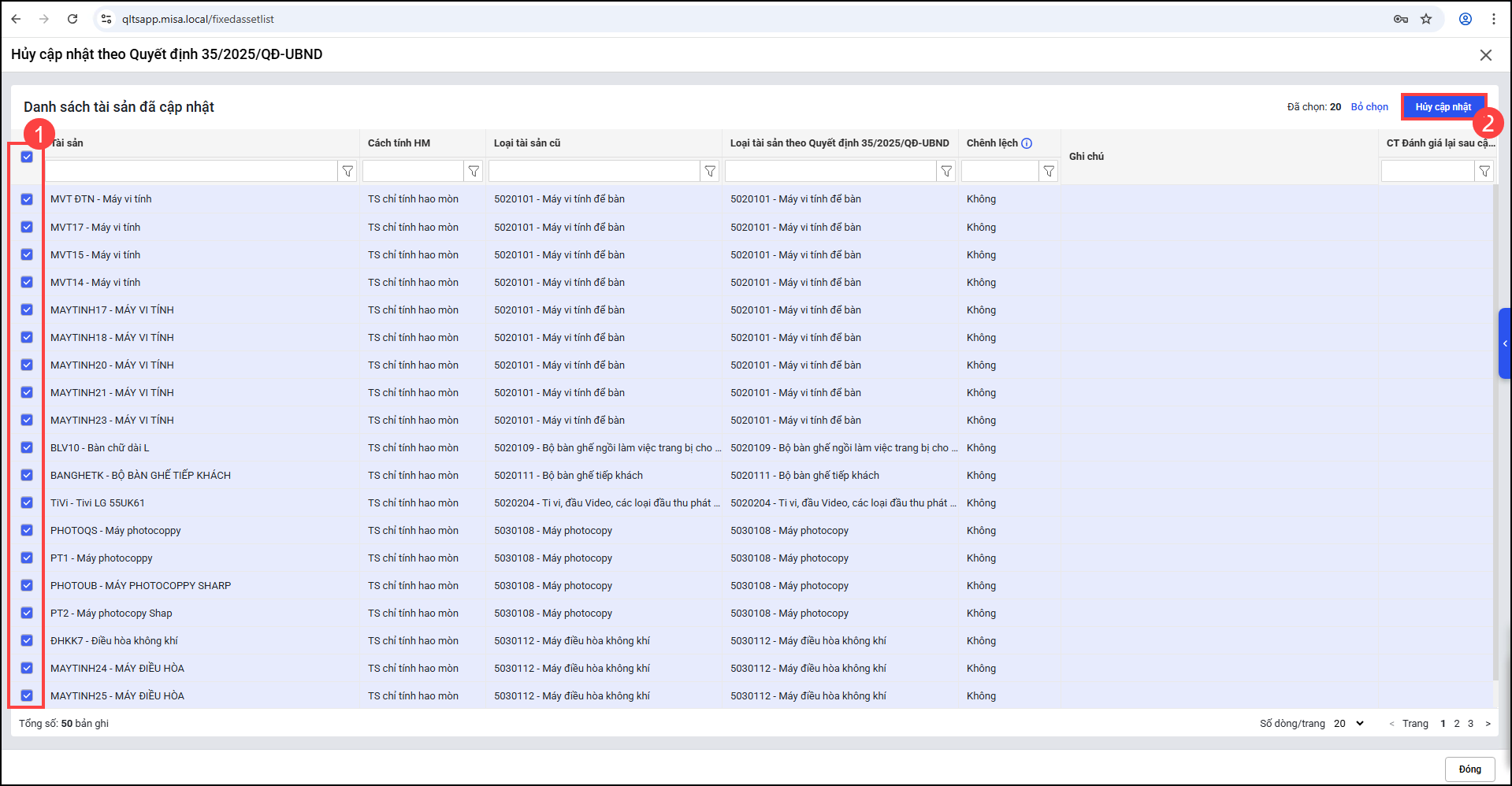This screenshot has width=1512, height=786.
Task: Open the rows per page dropdown
Action: click(x=1349, y=723)
